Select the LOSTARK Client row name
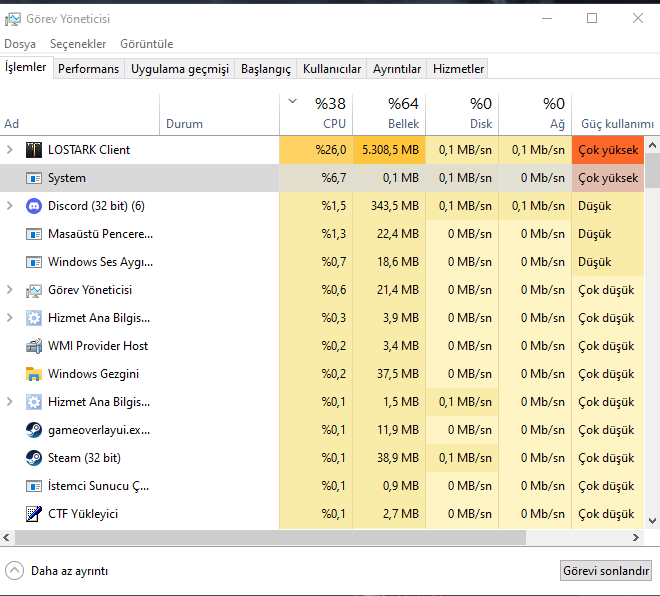This screenshot has width=660, height=596. coord(89,150)
